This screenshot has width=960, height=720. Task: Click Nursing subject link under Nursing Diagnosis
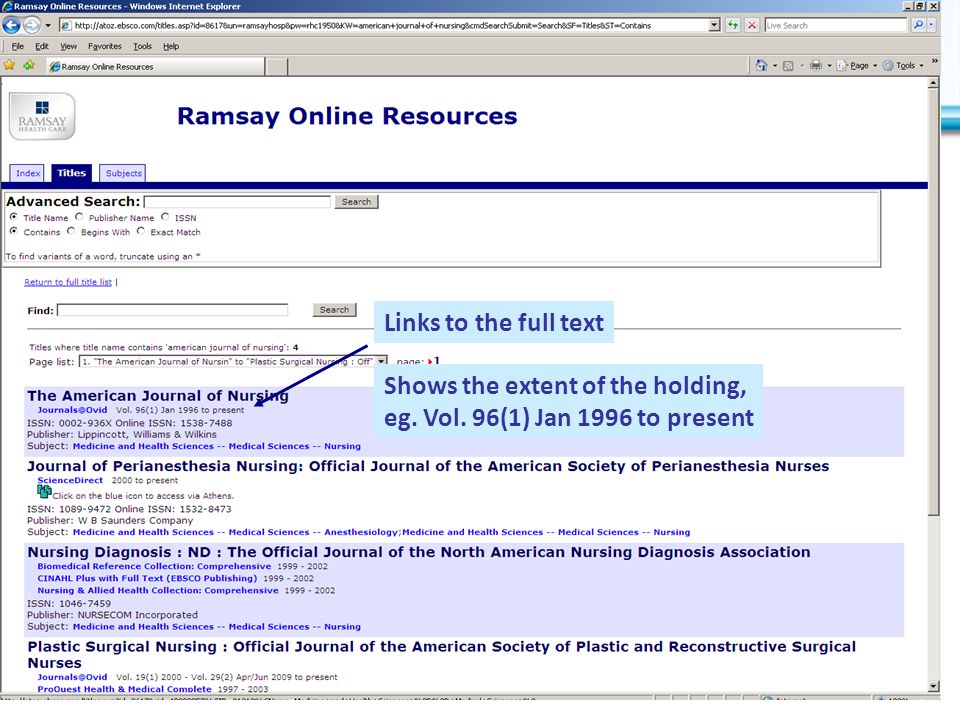(x=342, y=627)
